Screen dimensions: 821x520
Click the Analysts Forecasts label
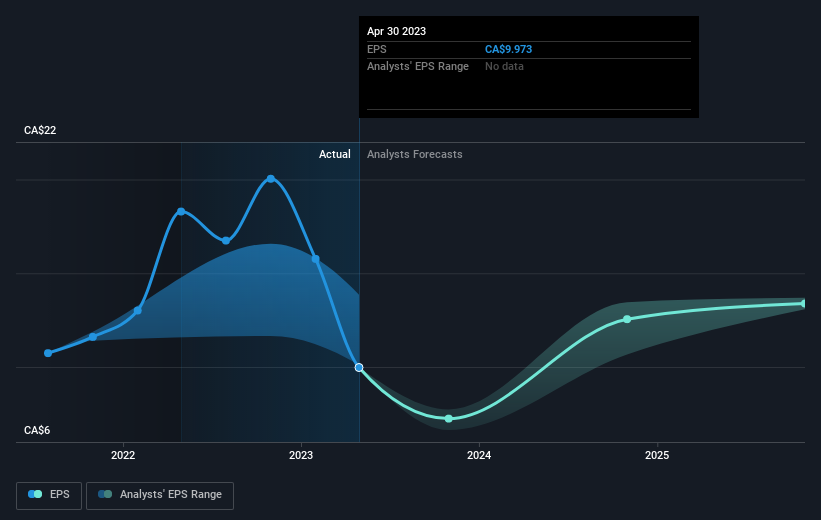(x=415, y=154)
